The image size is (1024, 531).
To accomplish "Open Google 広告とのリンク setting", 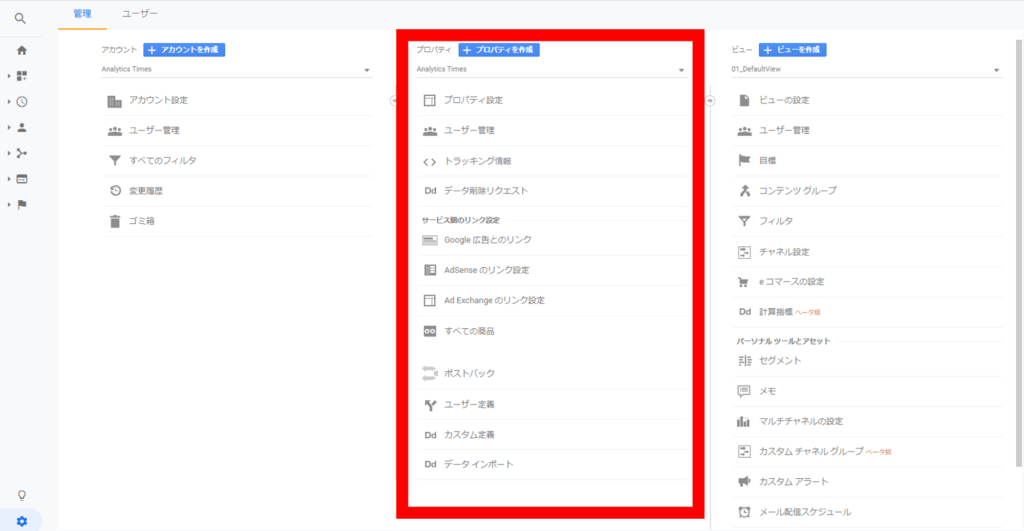I will click(487, 240).
